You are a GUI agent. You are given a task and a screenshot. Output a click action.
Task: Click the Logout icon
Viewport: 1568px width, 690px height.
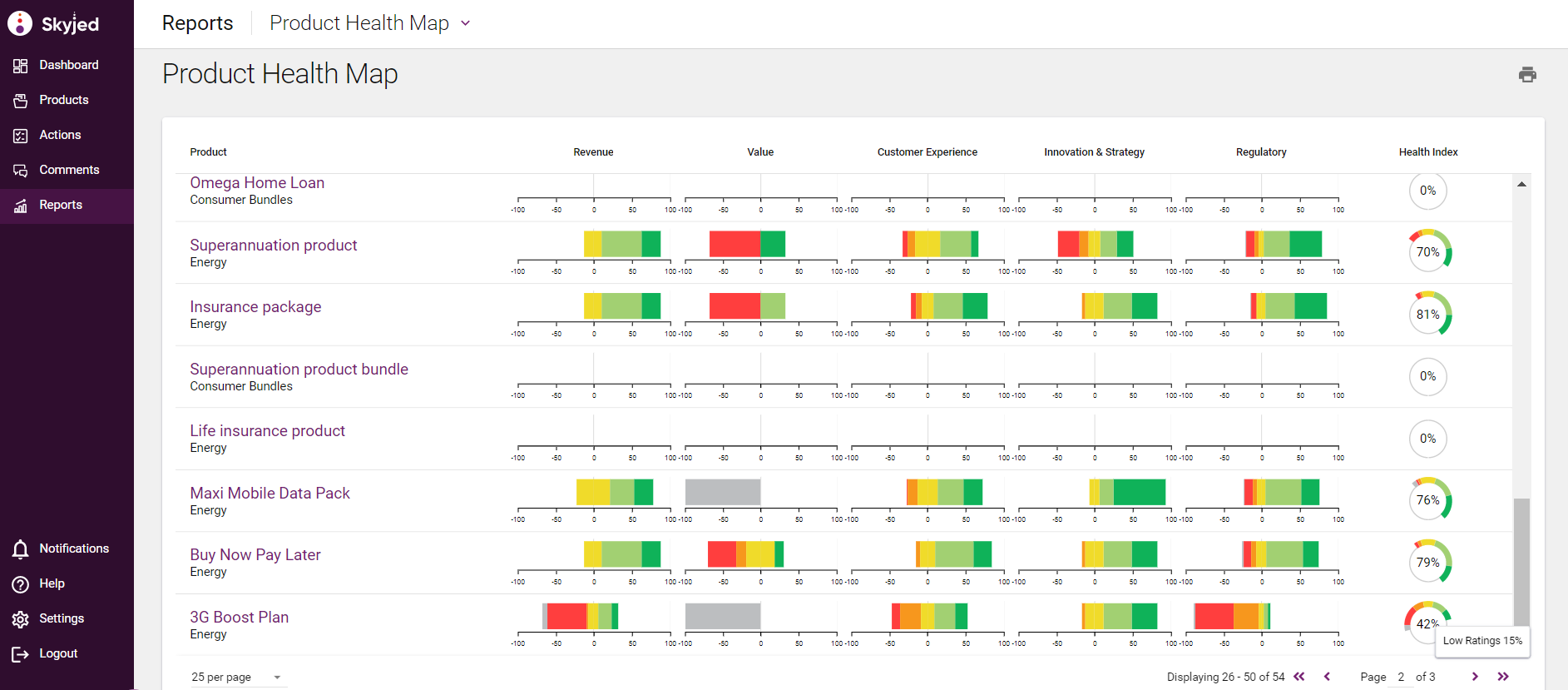(x=21, y=654)
